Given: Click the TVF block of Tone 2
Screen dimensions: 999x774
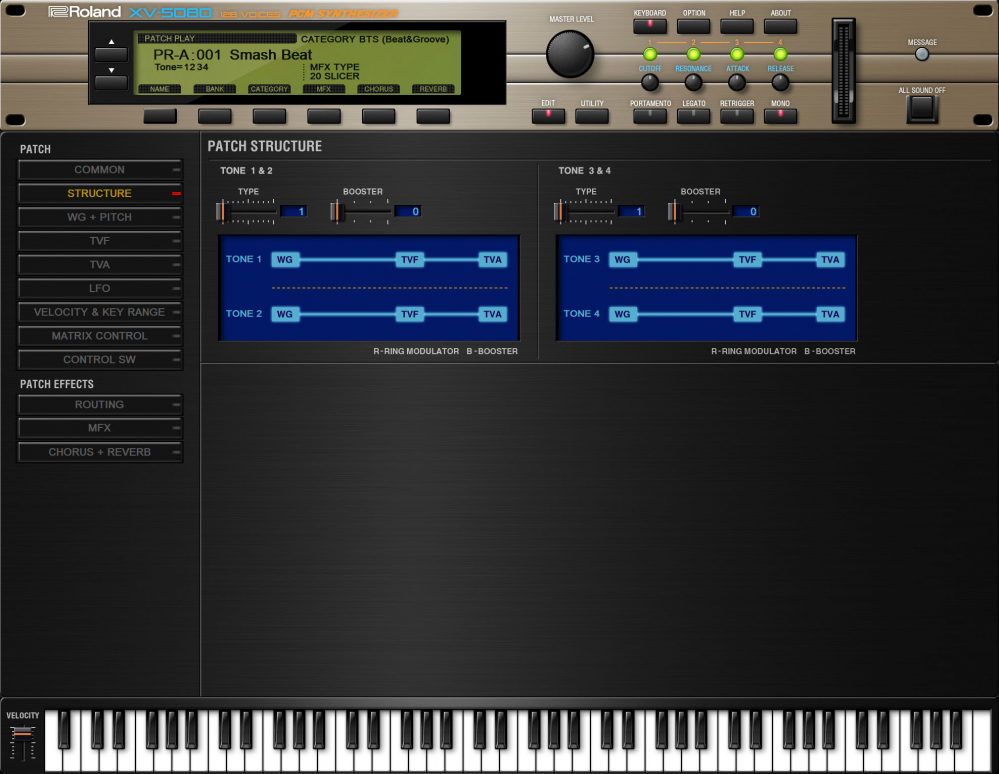Looking at the screenshot, I should 410,314.
